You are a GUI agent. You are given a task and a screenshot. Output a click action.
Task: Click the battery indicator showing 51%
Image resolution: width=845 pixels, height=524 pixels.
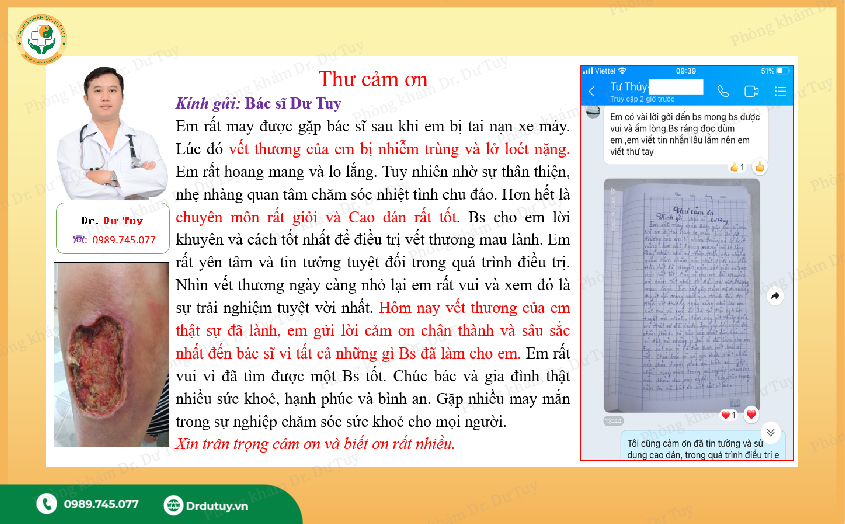click(x=775, y=71)
